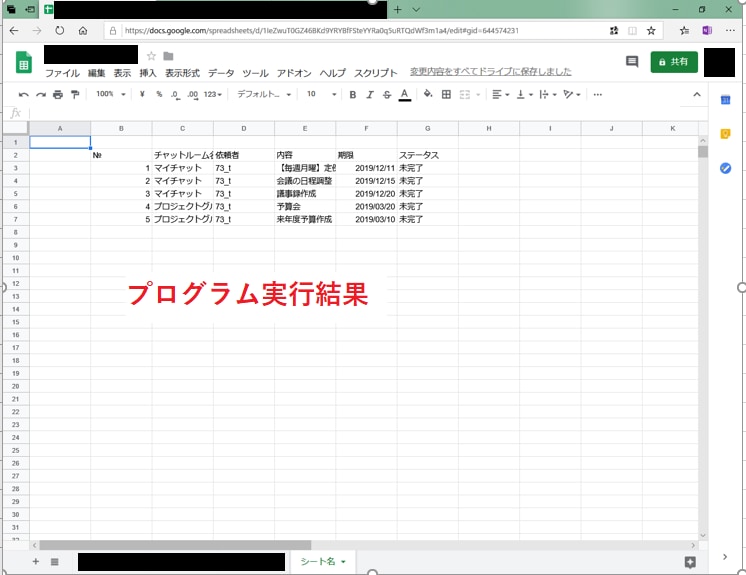Viewport: 746px width, 575px height.
Task: Select the paint format roller icon
Action: (x=75, y=95)
